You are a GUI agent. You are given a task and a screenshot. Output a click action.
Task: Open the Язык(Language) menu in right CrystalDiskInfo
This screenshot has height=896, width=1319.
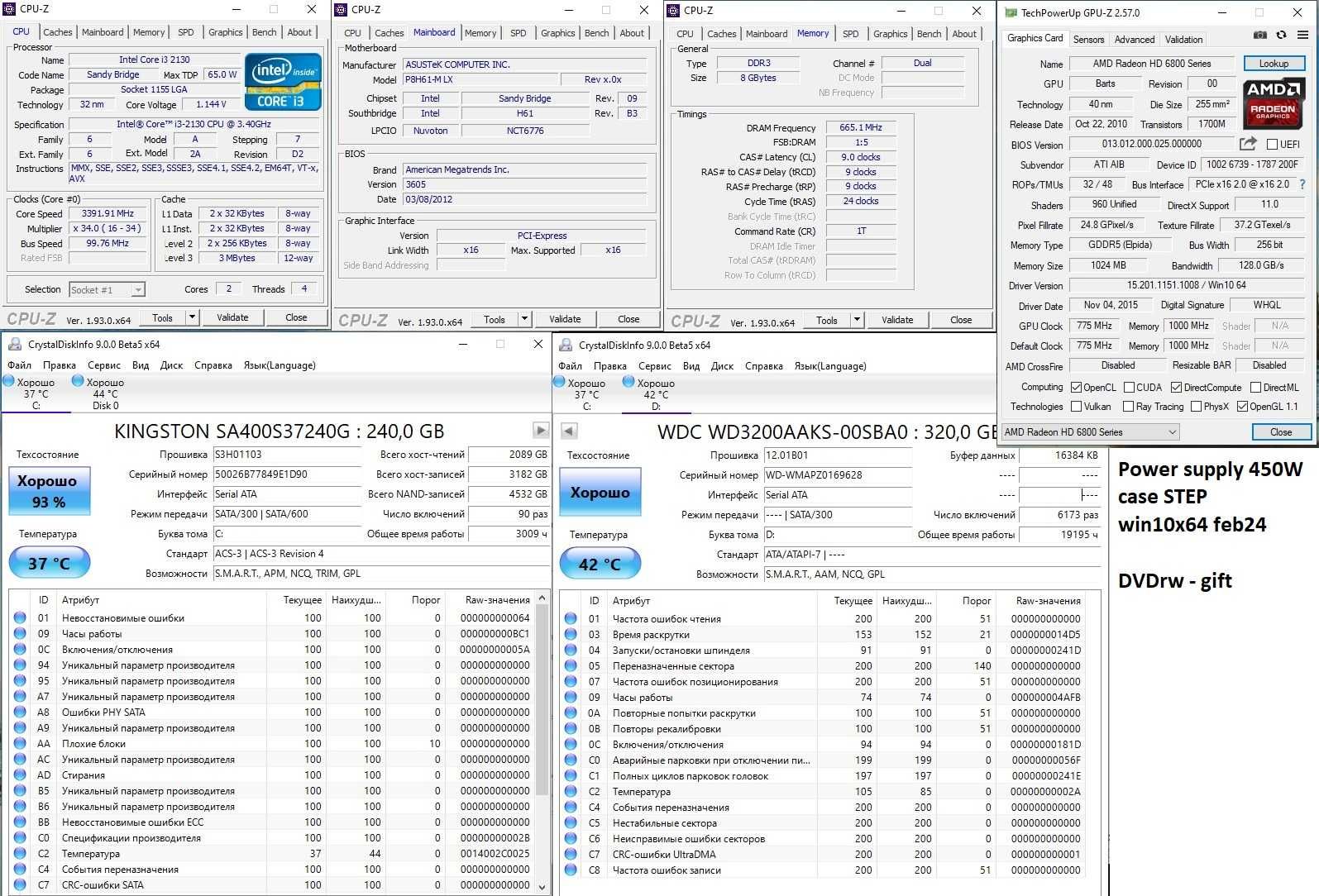830,365
